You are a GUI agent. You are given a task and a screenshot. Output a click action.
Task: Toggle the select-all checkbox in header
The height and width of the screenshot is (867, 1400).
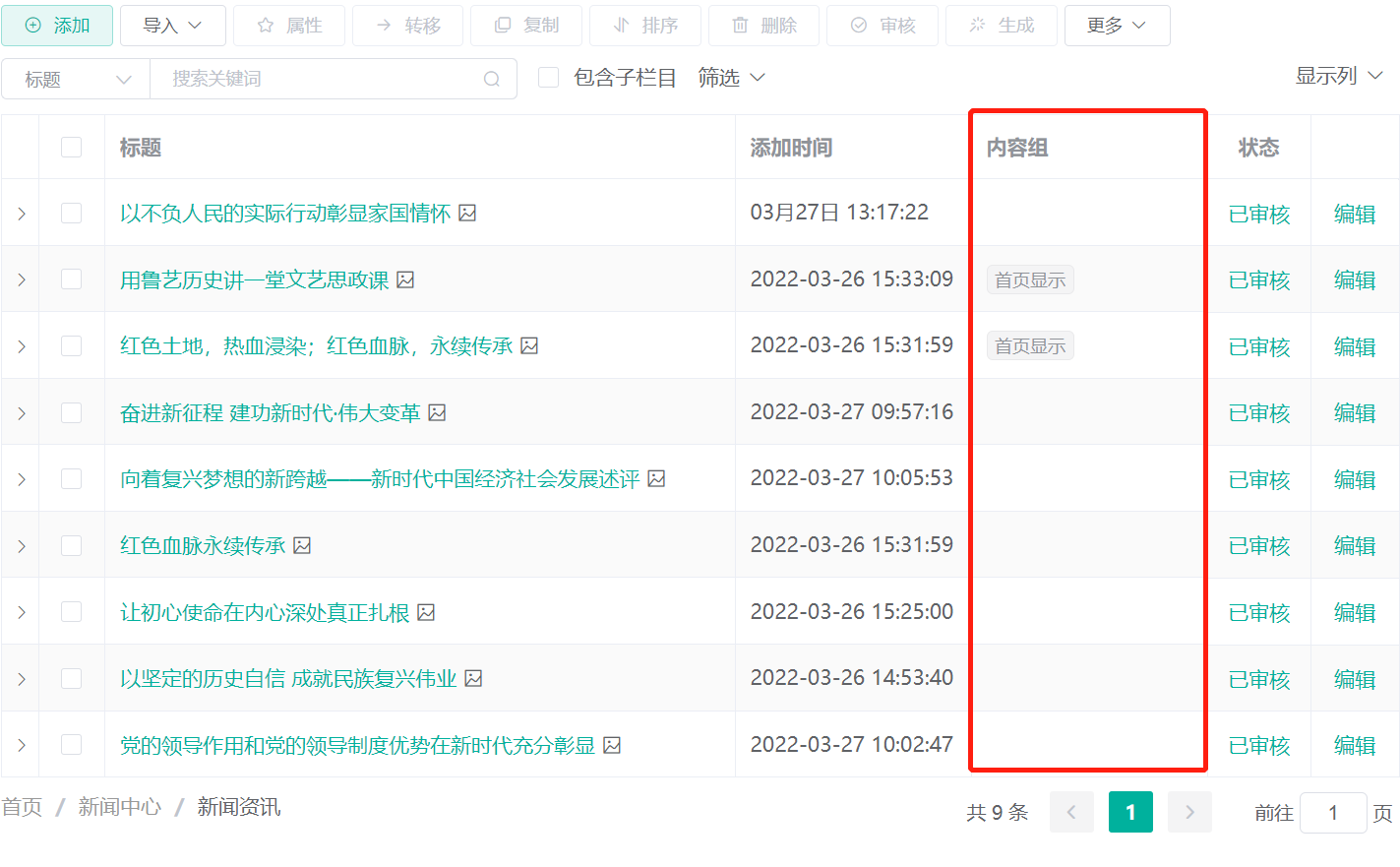(x=72, y=148)
